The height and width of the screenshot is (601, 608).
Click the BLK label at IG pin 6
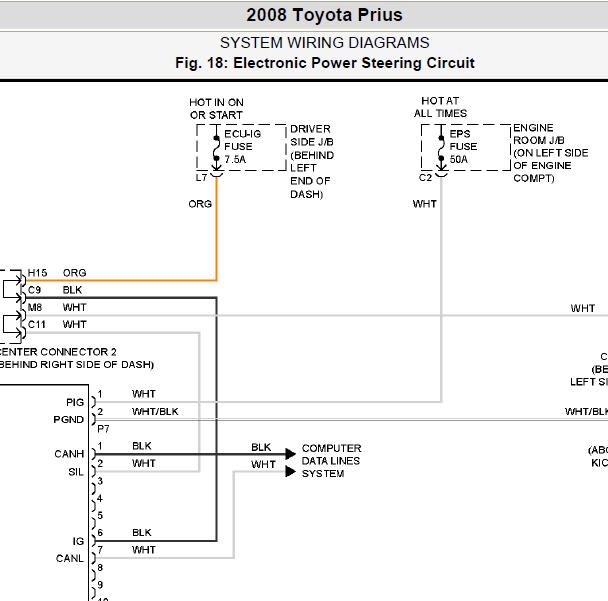(142, 533)
